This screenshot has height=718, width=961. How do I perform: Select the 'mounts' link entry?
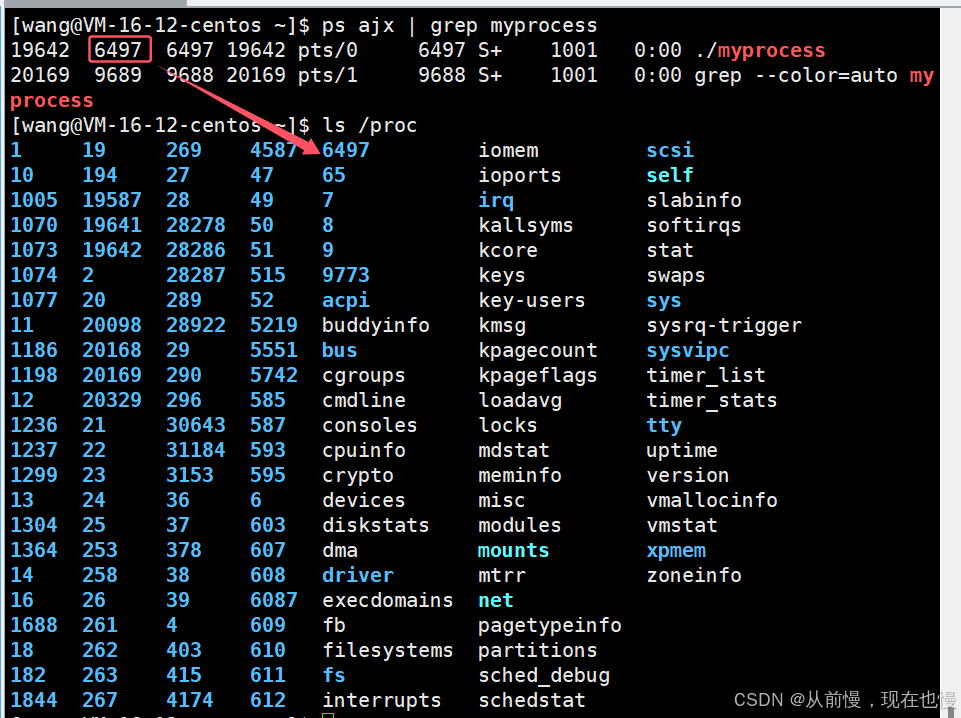point(514,551)
